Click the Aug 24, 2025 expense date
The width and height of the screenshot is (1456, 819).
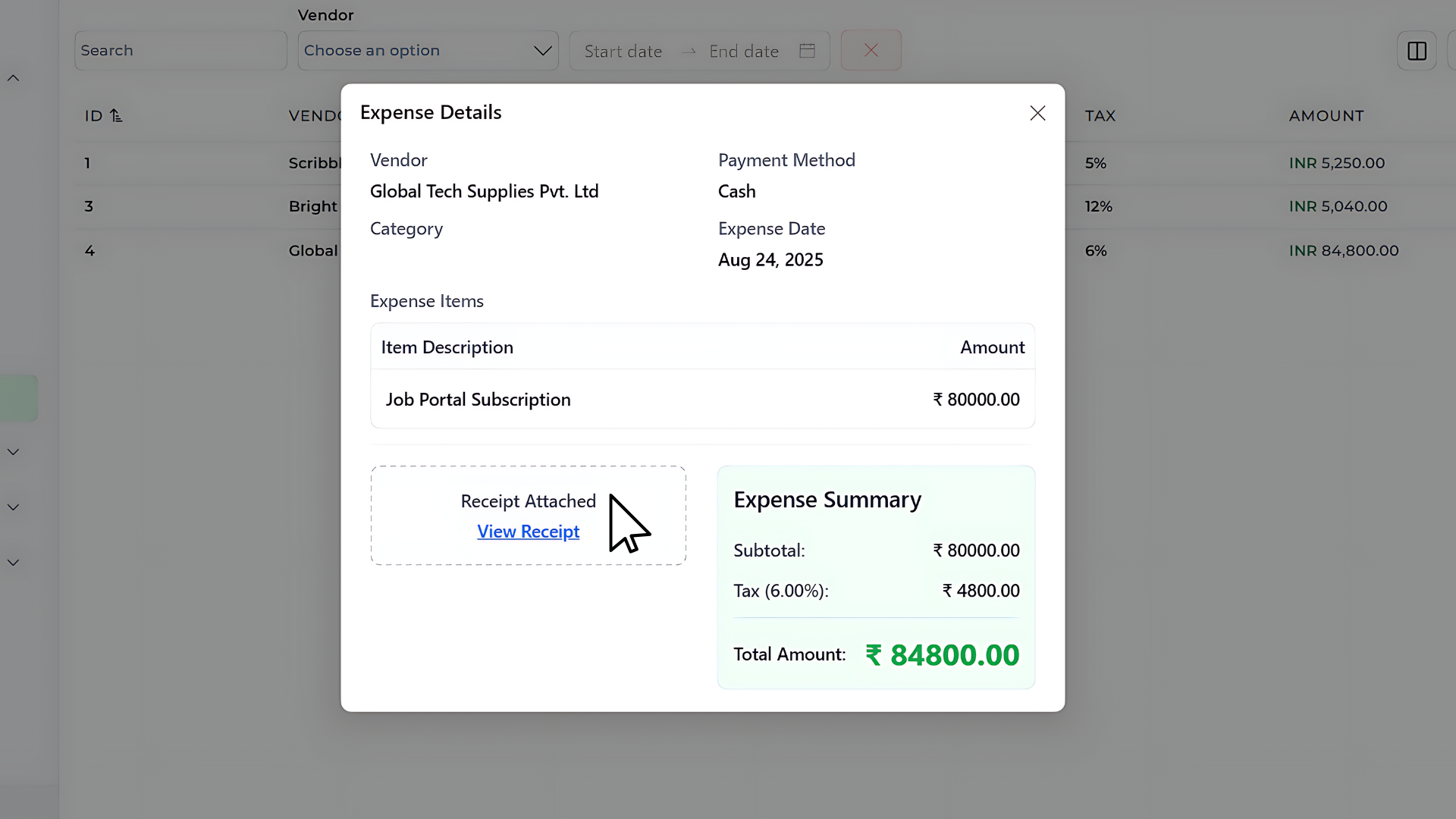(x=770, y=260)
